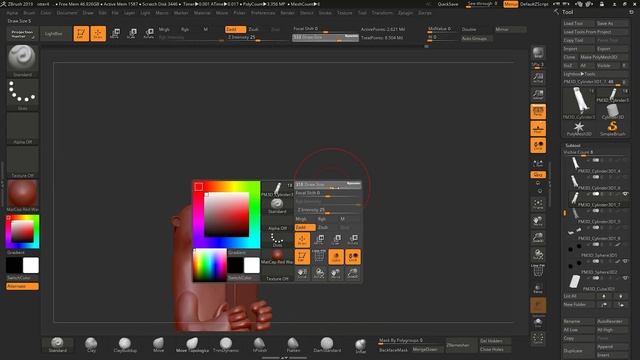
Task: Select the Rotate icon on the top shelf
Action: pos(149,33)
